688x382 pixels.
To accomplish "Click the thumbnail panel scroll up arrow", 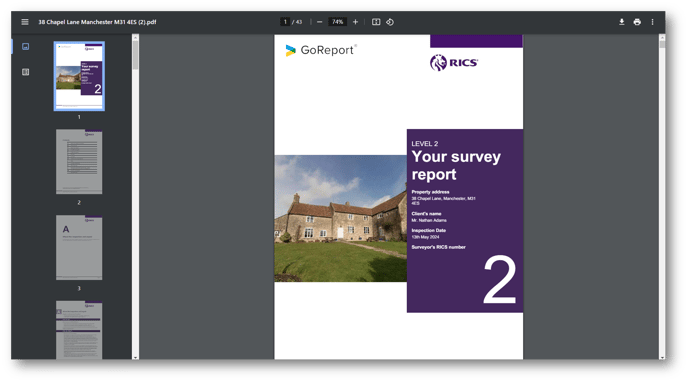I will [x=135, y=38].
